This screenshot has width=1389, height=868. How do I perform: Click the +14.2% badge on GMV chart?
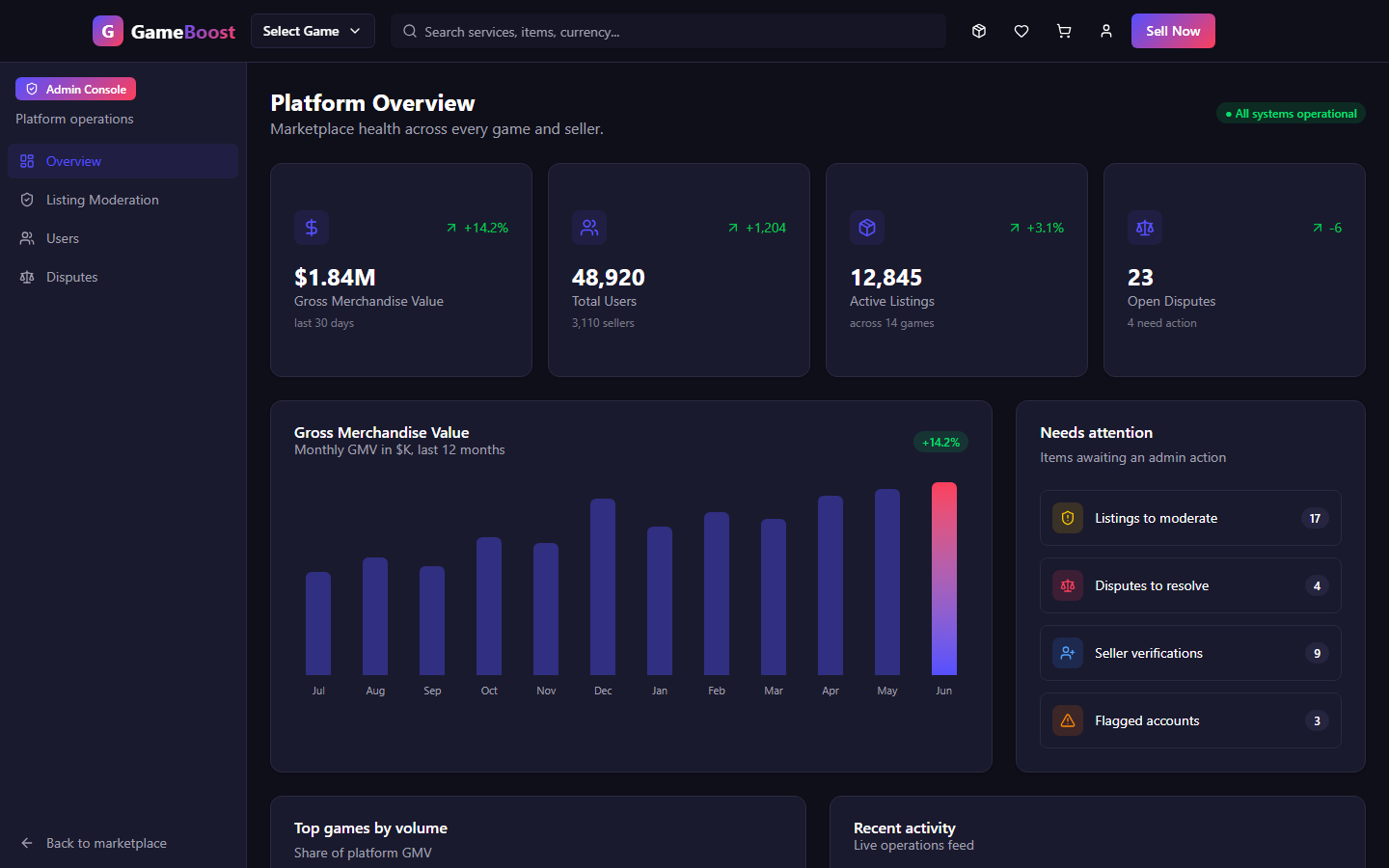[940, 443]
